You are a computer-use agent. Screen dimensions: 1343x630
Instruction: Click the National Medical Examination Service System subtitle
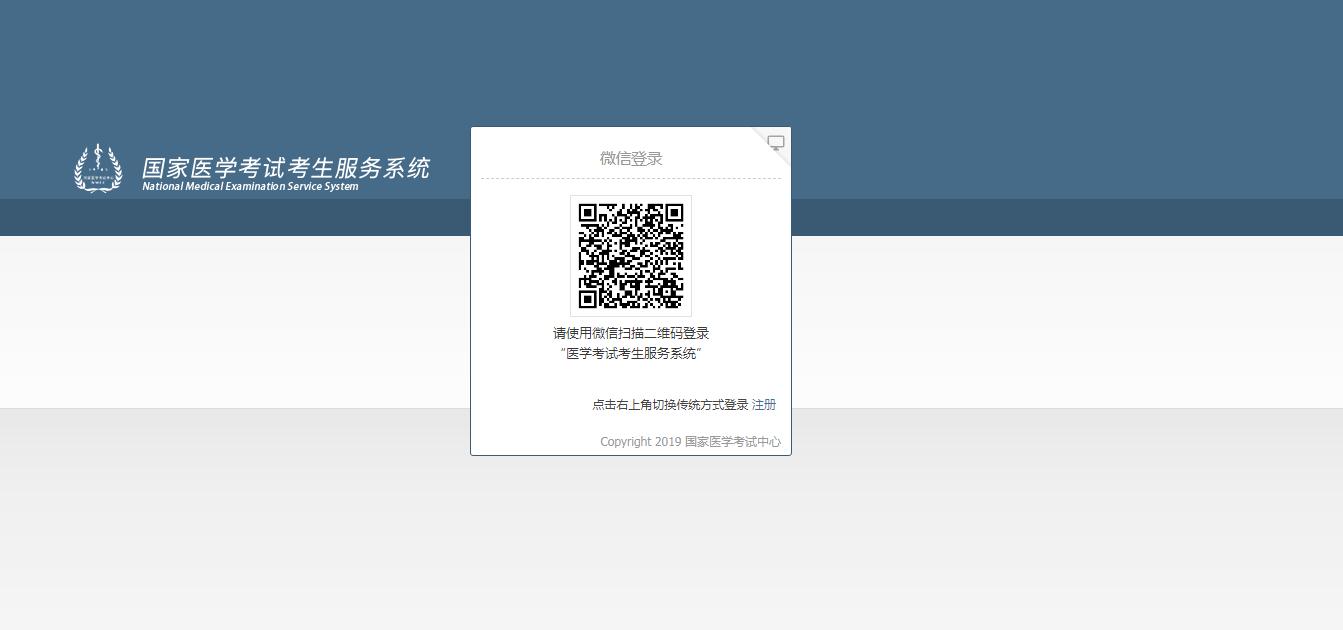pos(250,186)
